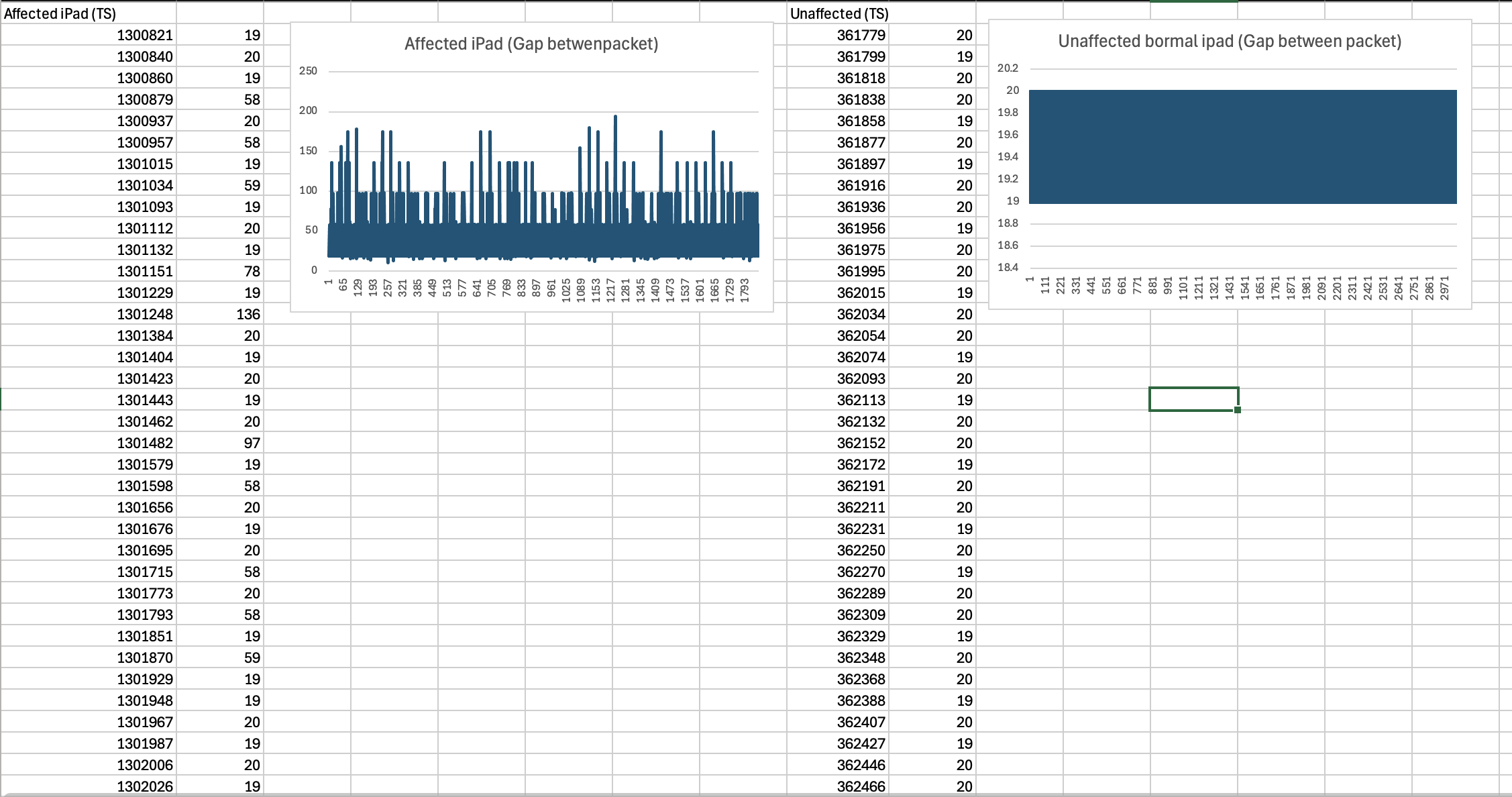
Task: Click the cell with value 97
Action: tap(252, 443)
